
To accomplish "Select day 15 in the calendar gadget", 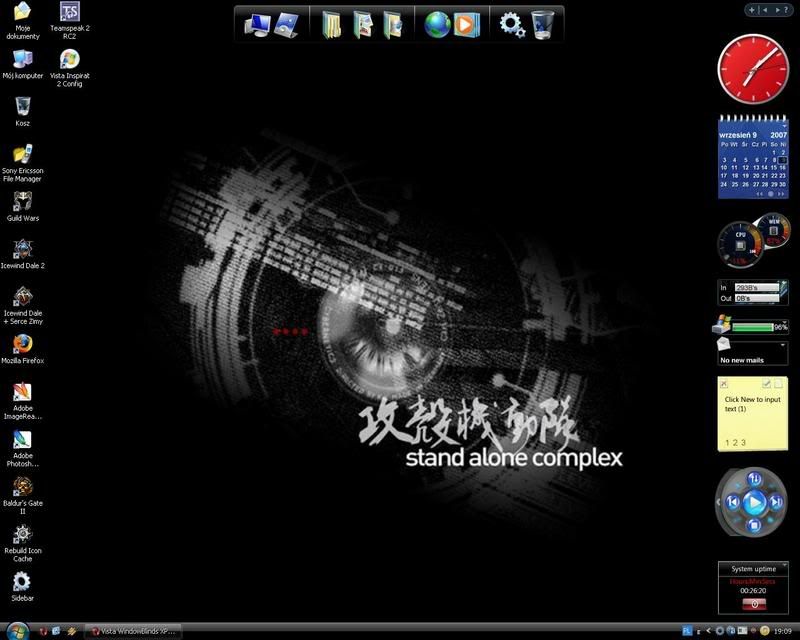I will pos(773,167).
